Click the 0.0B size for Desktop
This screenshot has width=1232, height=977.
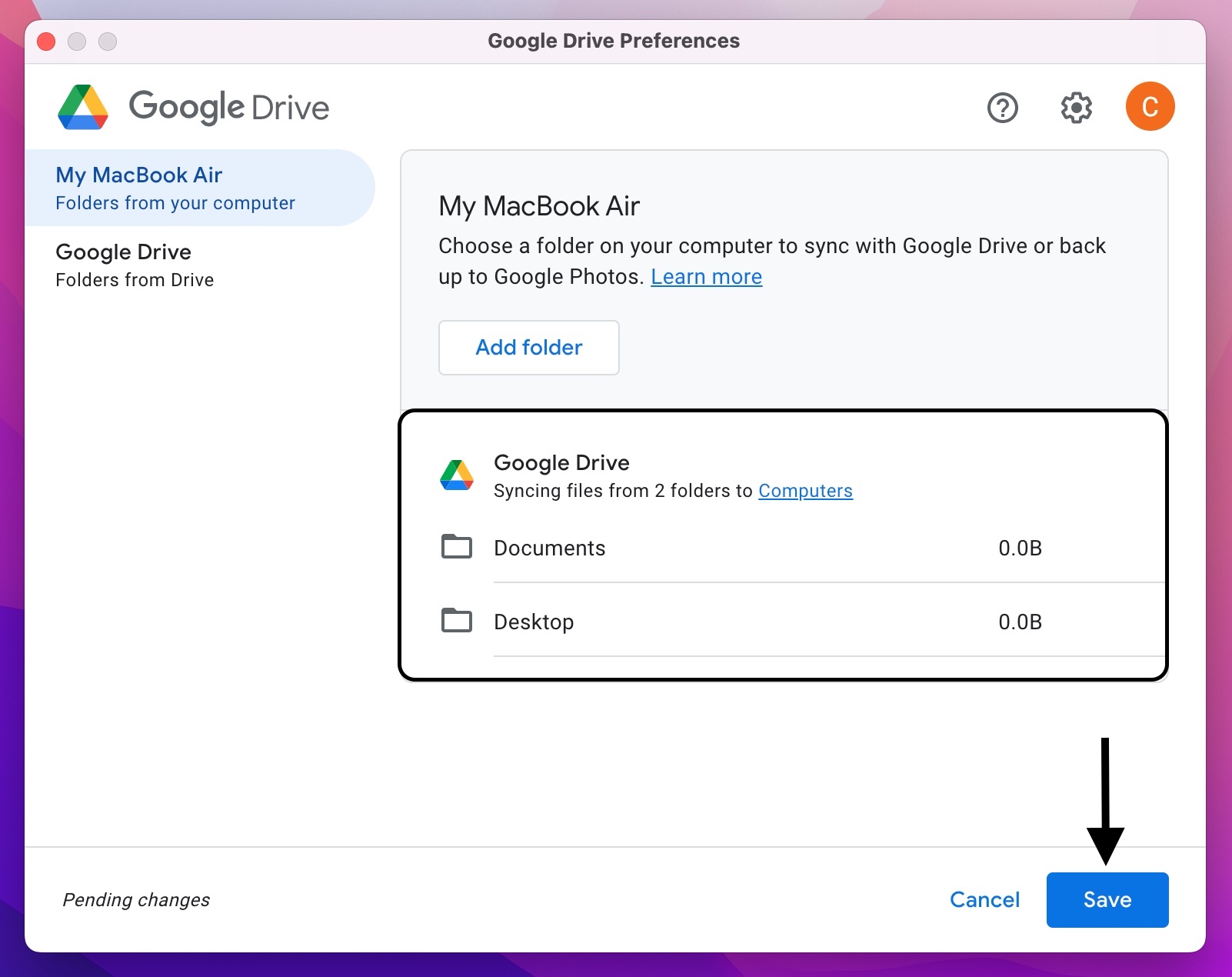point(1020,622)
